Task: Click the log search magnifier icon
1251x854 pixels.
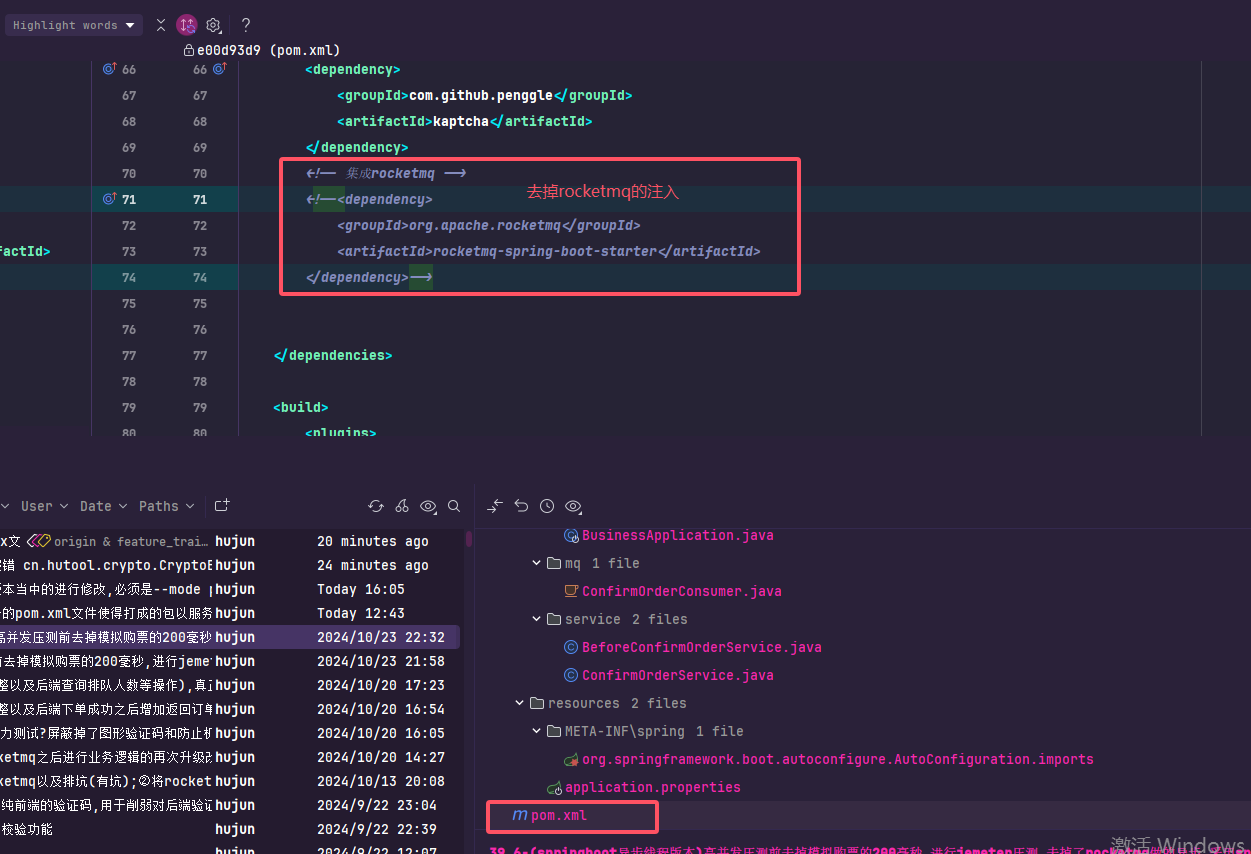Action: [x=454, y=506]
